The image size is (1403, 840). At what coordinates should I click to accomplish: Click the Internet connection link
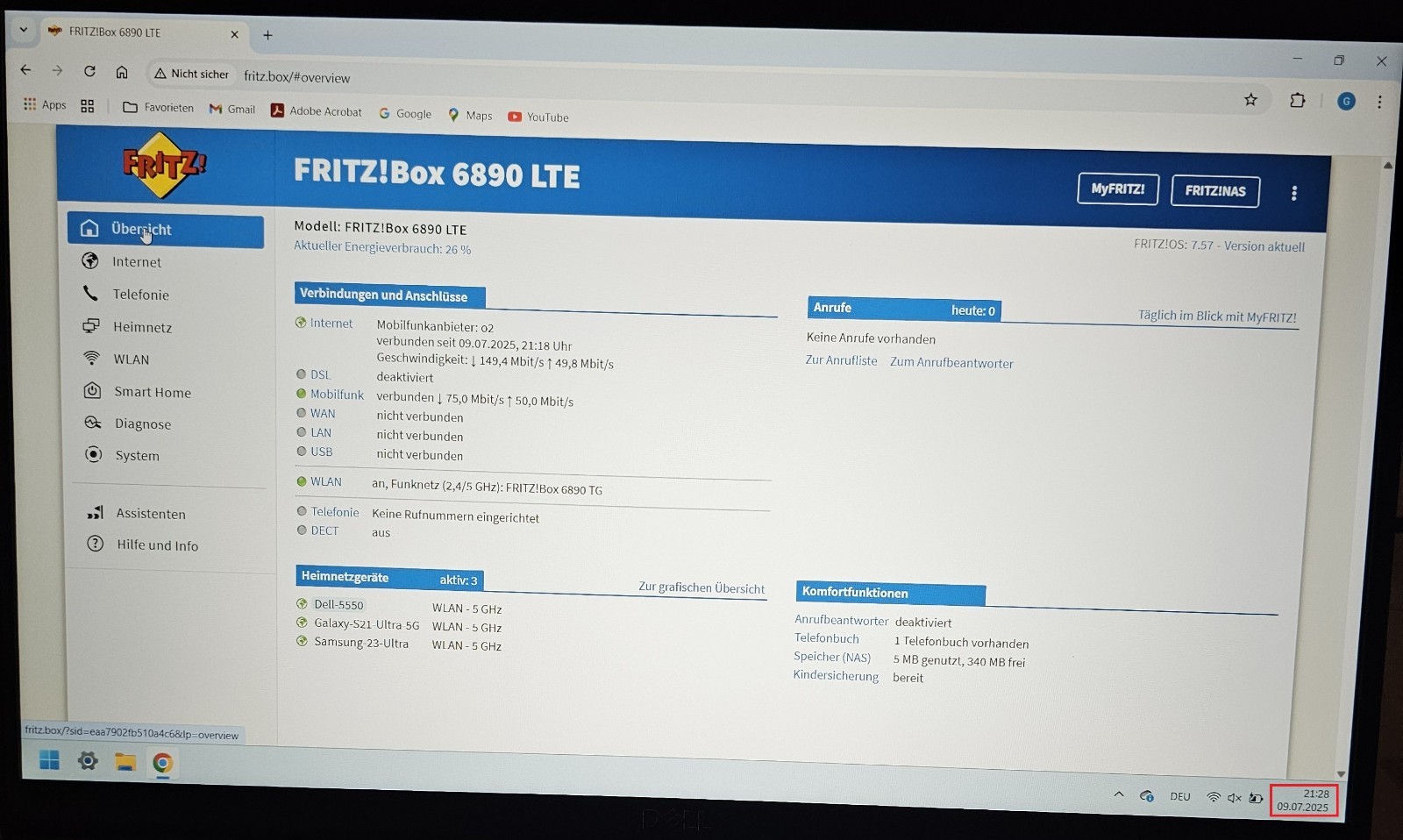point(331,324)
